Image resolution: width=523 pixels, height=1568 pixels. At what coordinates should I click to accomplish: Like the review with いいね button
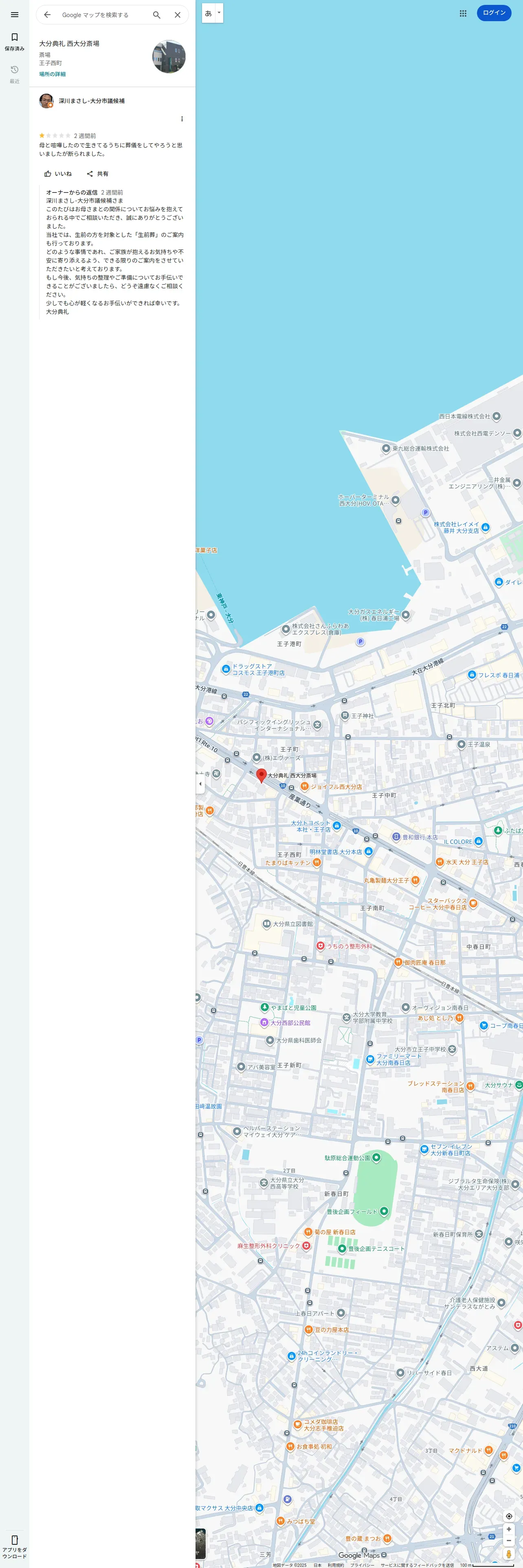tap(58, 173)
